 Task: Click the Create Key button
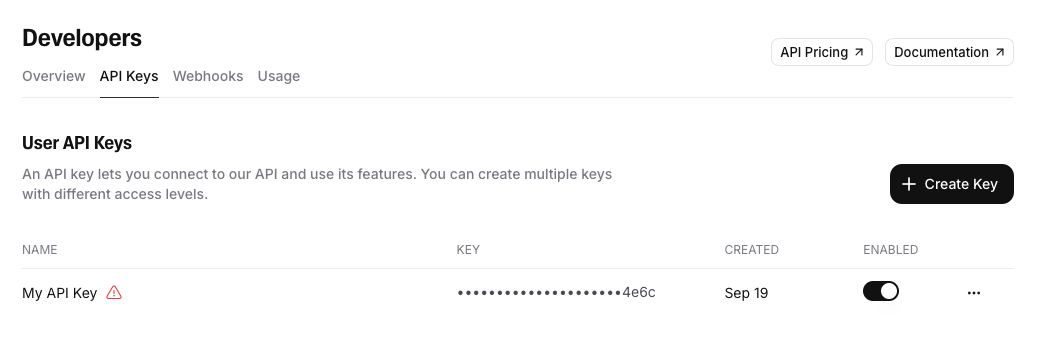(x=951, y=184)
